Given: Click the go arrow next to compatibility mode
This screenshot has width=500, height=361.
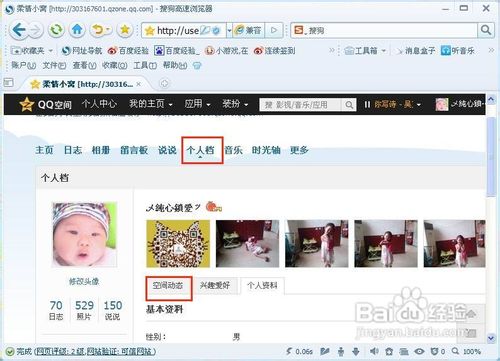Looking at the screenshot, I should pyautogui.click(x=274, y=30).
